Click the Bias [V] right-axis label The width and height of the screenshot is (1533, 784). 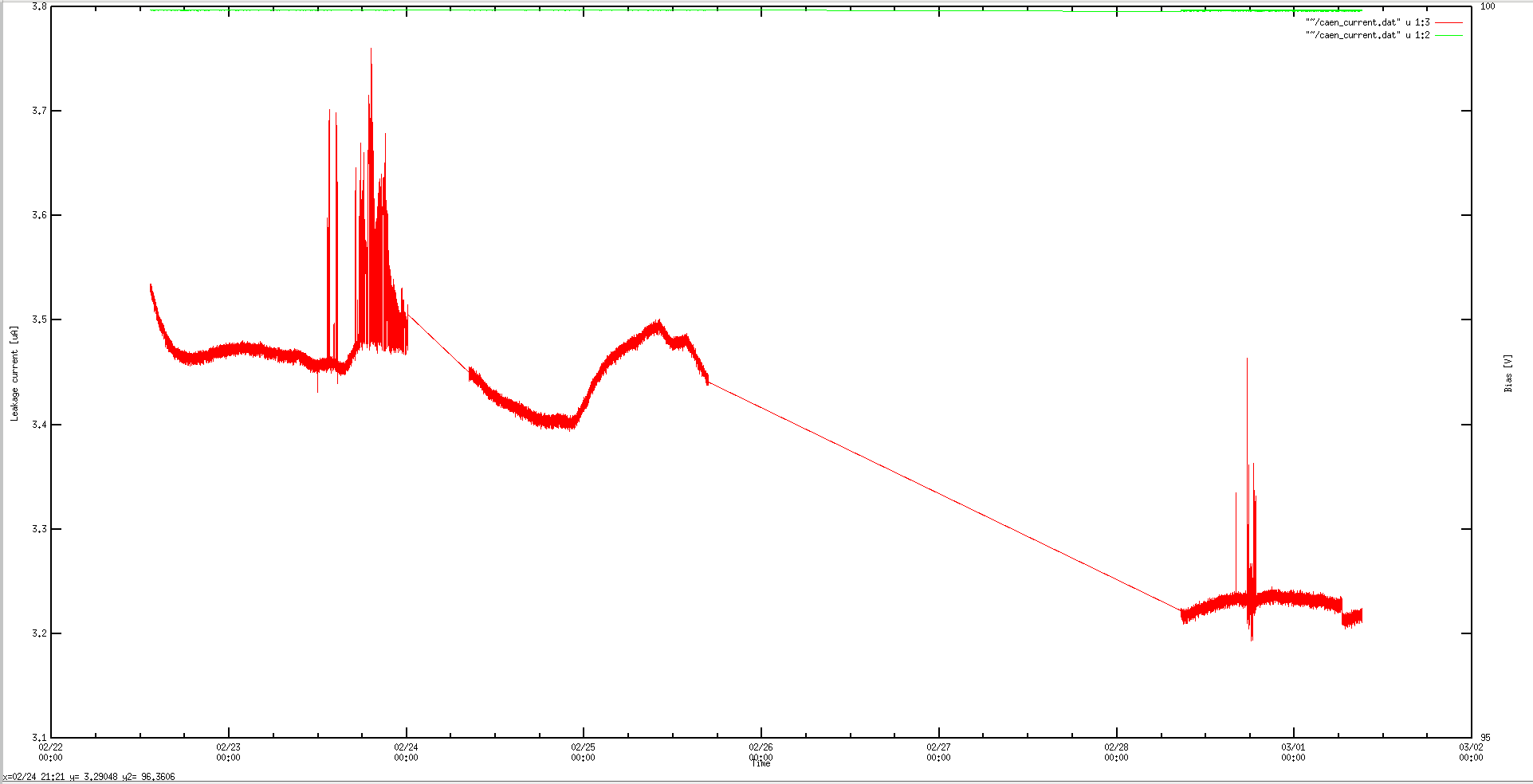(x=1510, y=374)
